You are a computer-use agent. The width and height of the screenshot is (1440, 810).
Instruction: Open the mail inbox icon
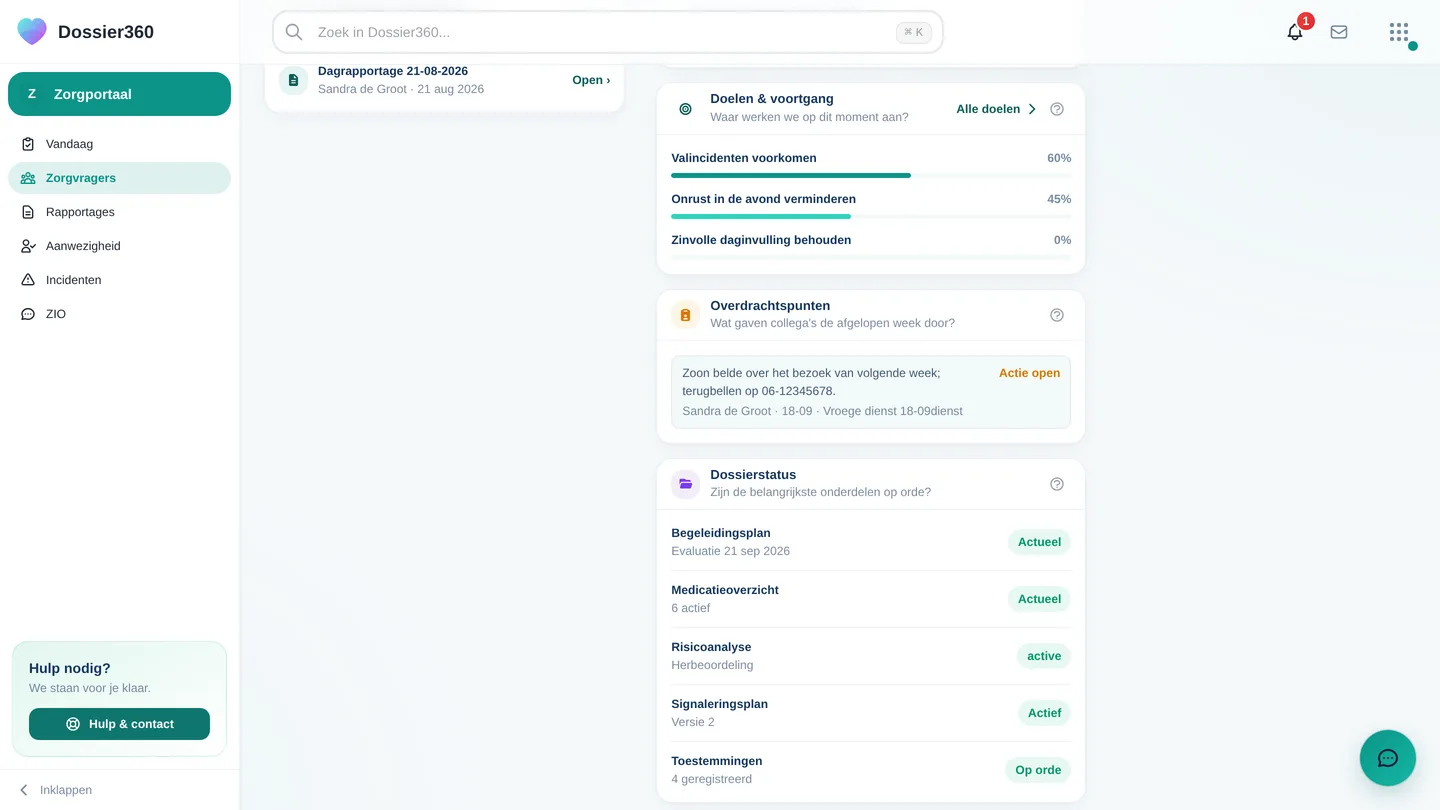coord(1339,32)
